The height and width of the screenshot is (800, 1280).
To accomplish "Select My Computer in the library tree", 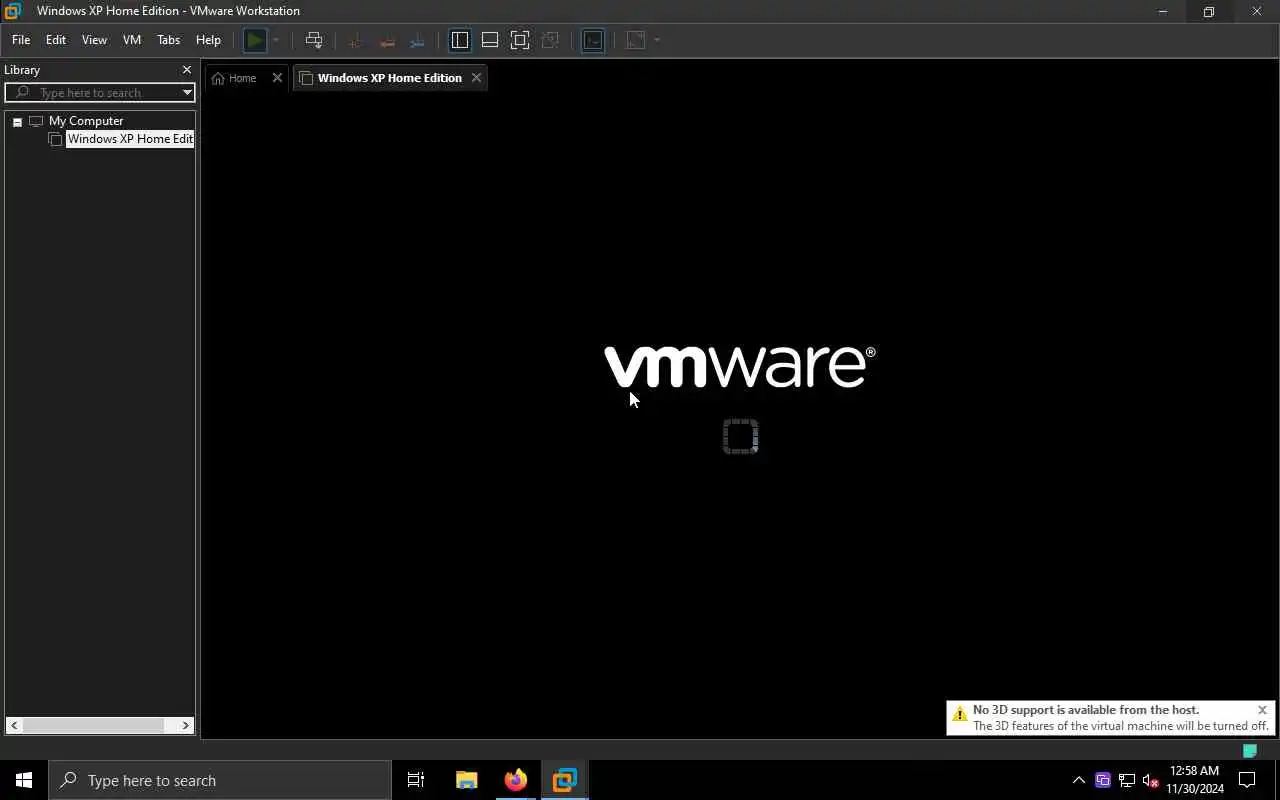I will click(86, 121).
